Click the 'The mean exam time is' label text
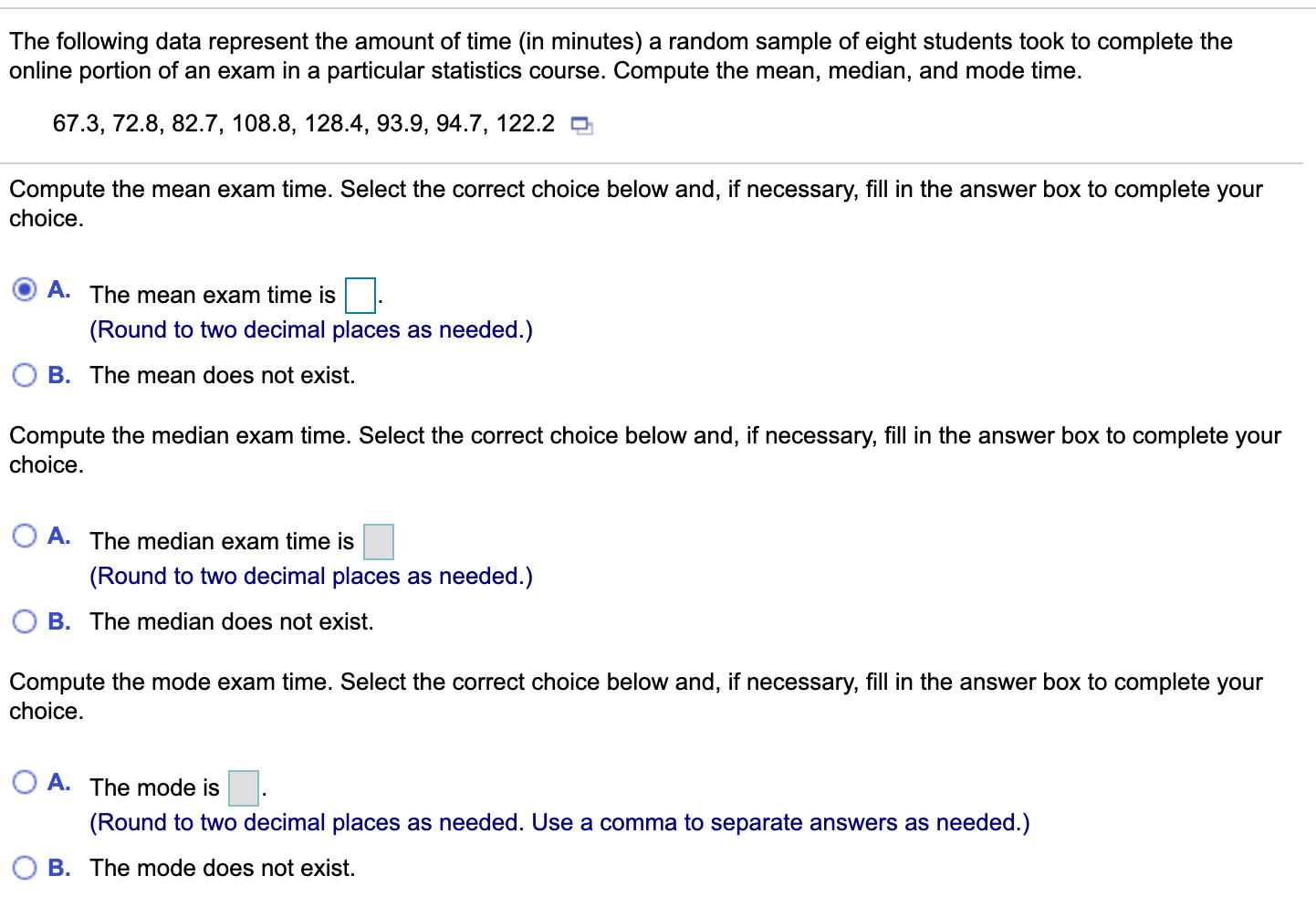The width and height of the screenshot is (1316, 907). click(x=213, y=295)
